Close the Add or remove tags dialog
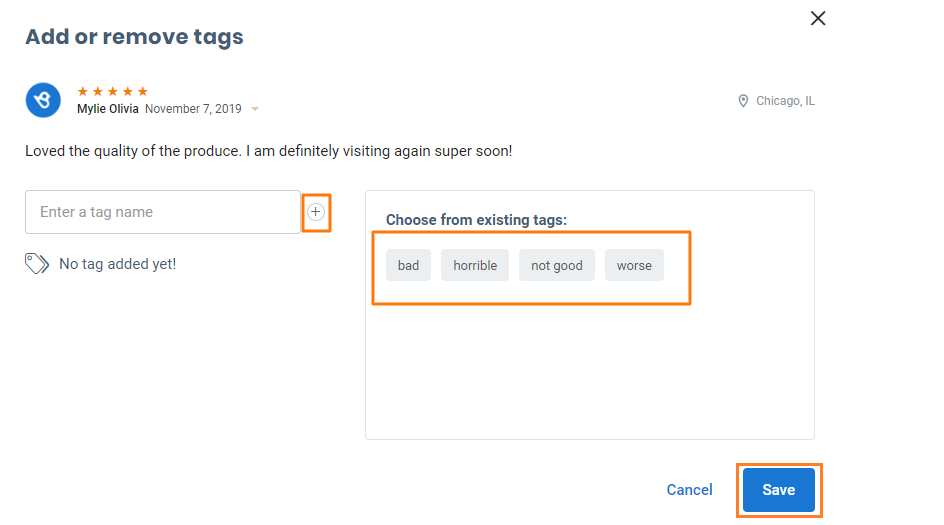Screen dimensions: 944x525 tap(818, 18)
